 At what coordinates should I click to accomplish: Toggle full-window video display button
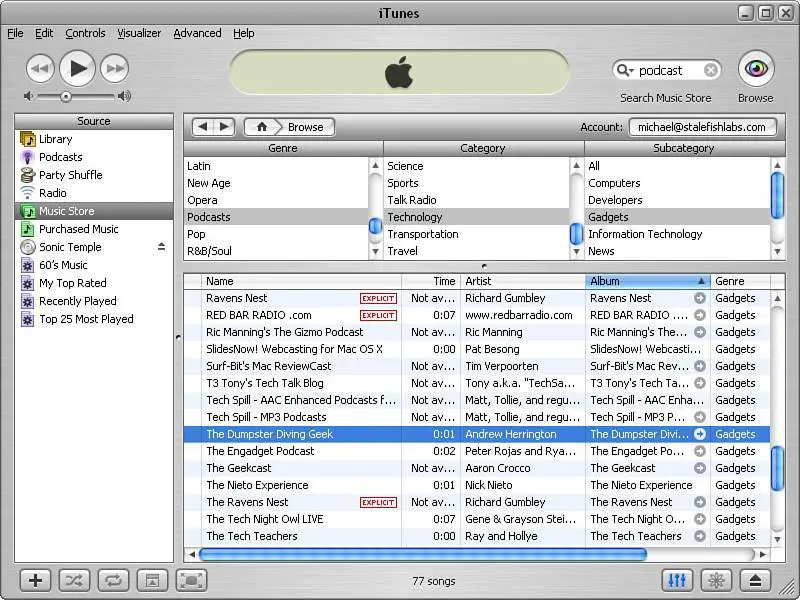pyautogui.click(x=191, y=580)
